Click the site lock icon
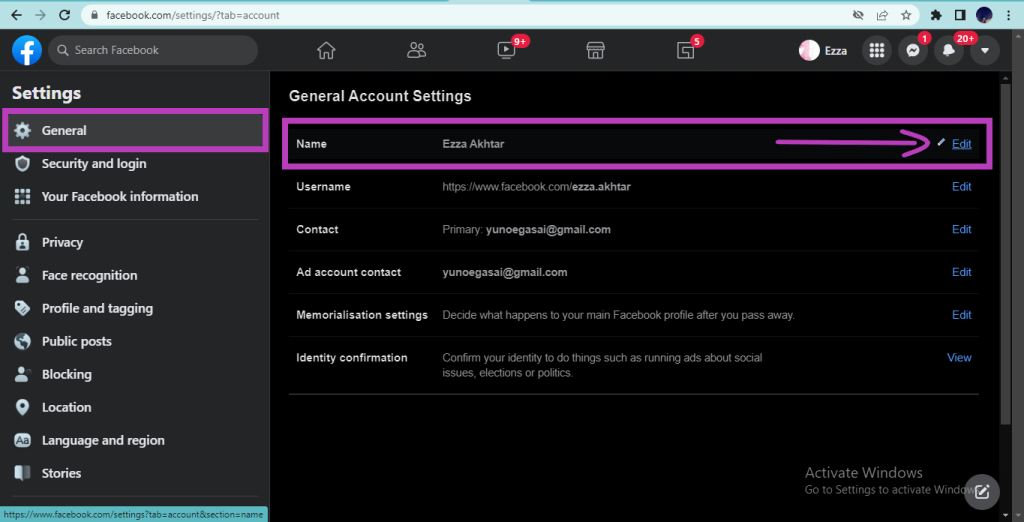This screenshot has width=1024, height=522. 95,14
